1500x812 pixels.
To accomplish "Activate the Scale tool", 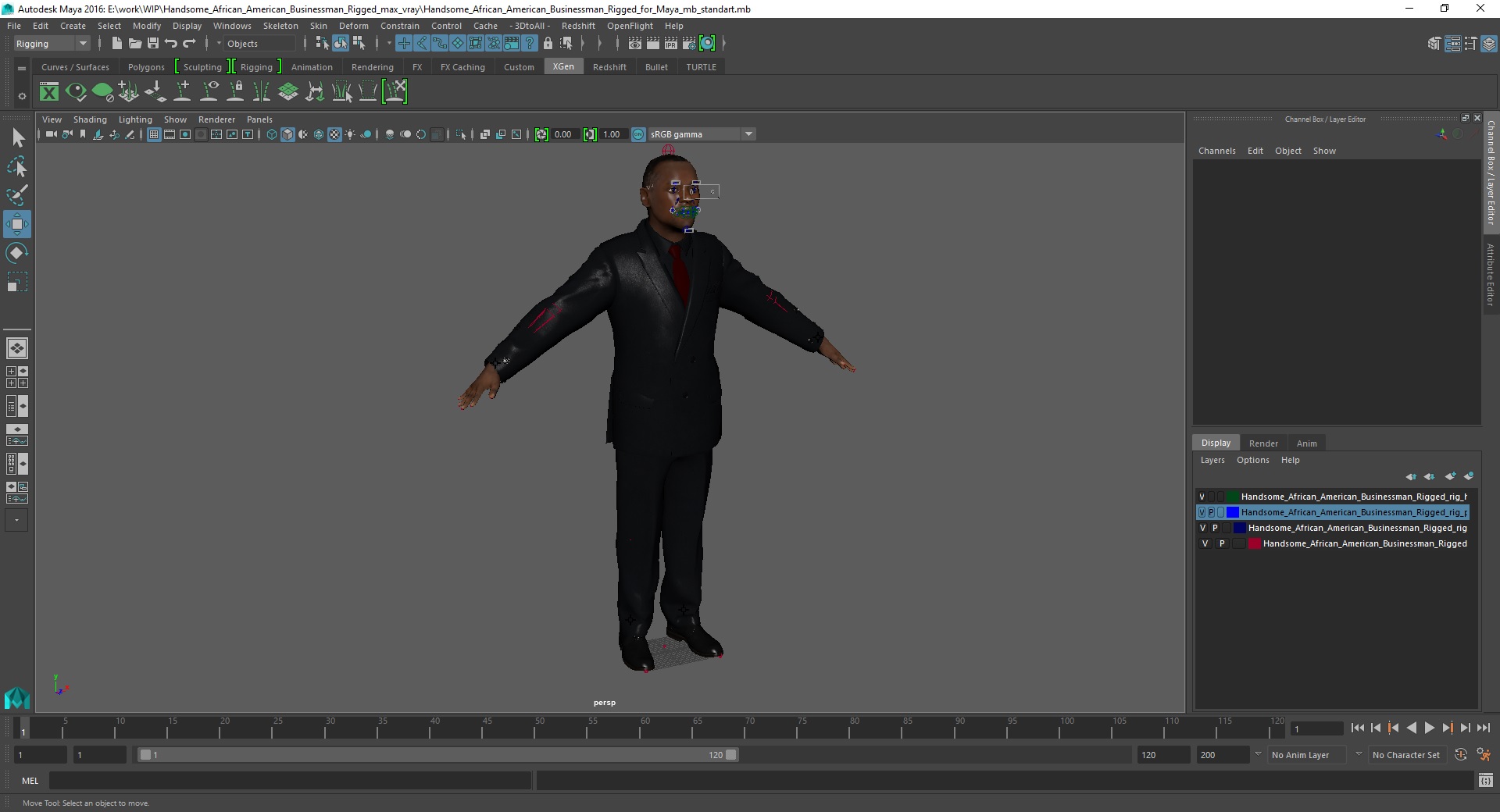I will [17, 282].
